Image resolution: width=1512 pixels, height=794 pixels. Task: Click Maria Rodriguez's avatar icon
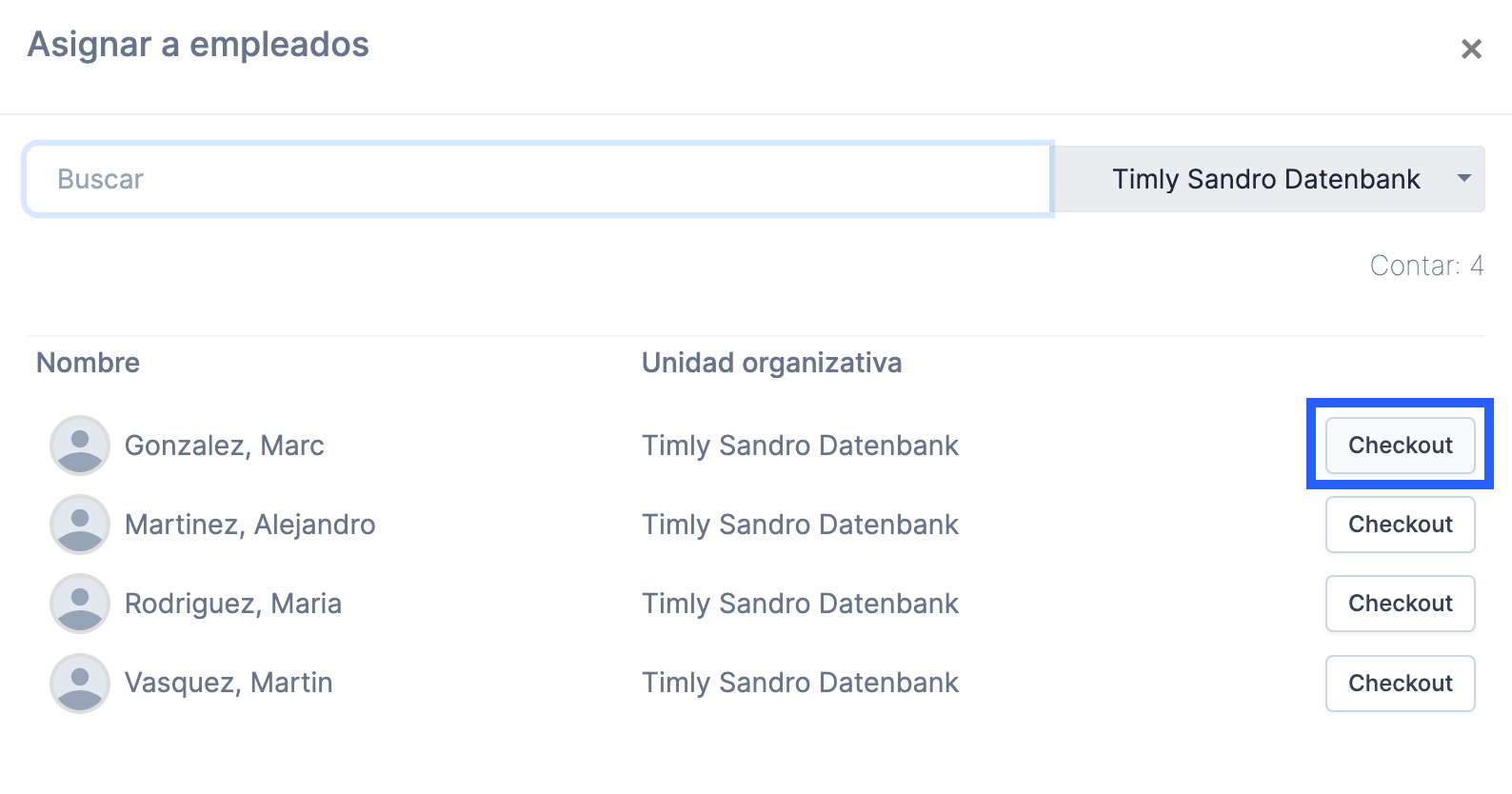coord(80,604)
